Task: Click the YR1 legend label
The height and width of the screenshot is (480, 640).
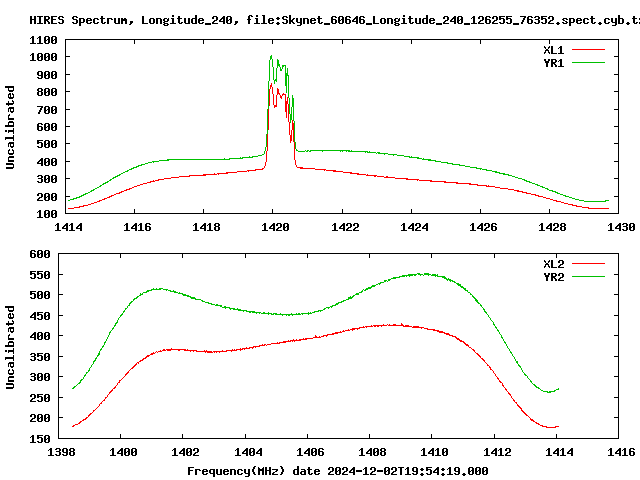Action: tap(553, 63)
